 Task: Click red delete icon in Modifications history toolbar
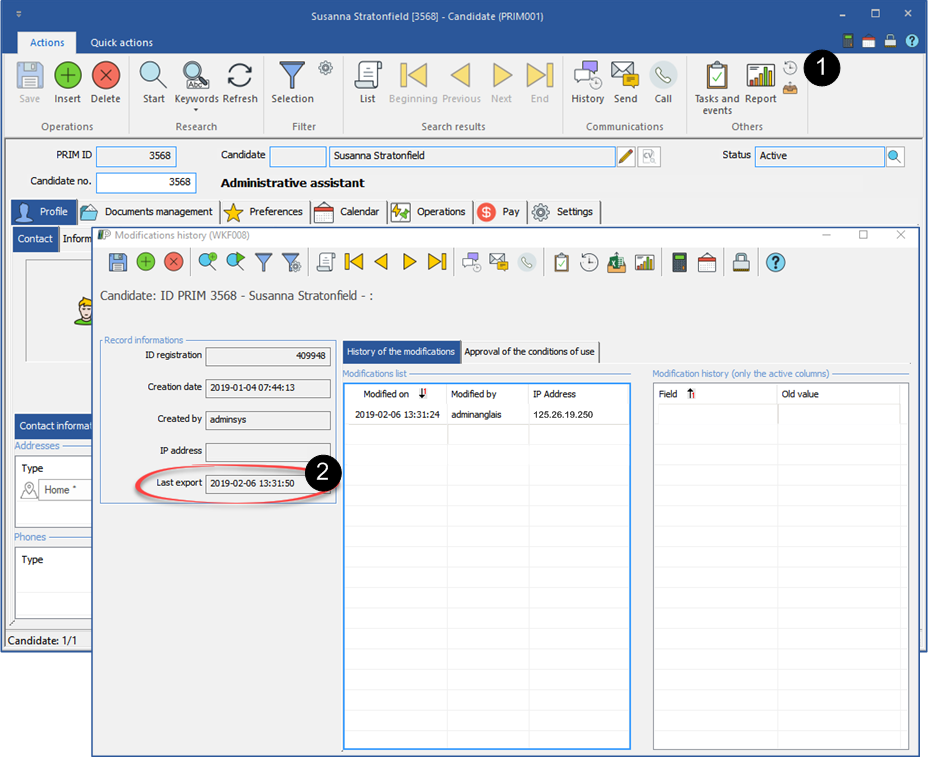tap(173, 262)
